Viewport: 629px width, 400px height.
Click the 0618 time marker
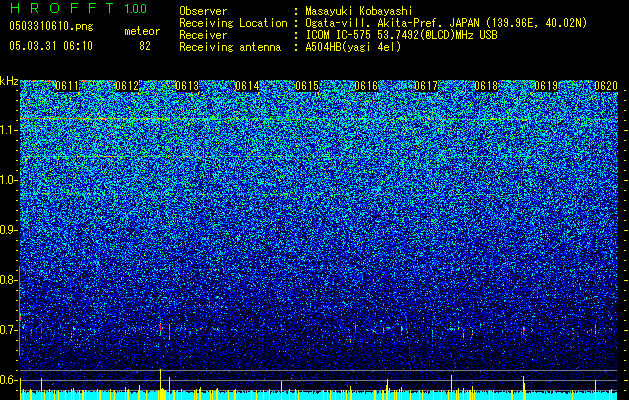[486, 86]
